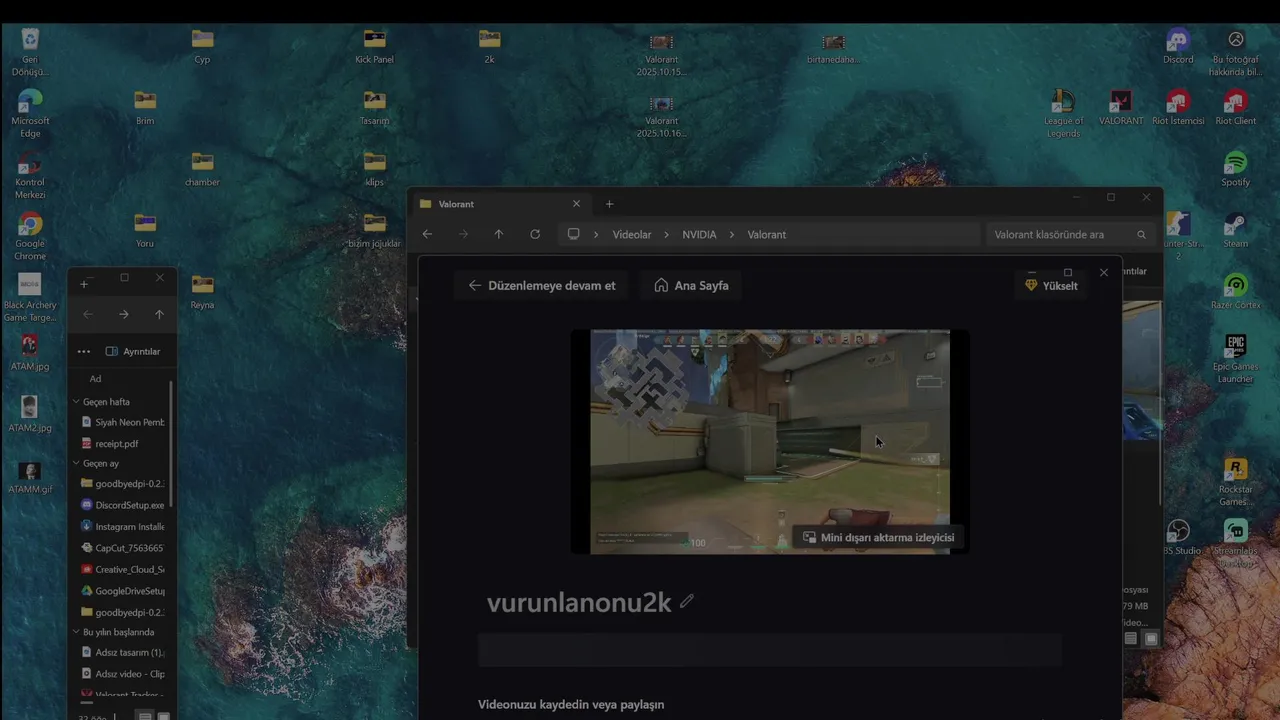Select NVIDIA in the Explorer address breadcrumb
This screenshot has width=1280, height=720.
tap(699, 234)
